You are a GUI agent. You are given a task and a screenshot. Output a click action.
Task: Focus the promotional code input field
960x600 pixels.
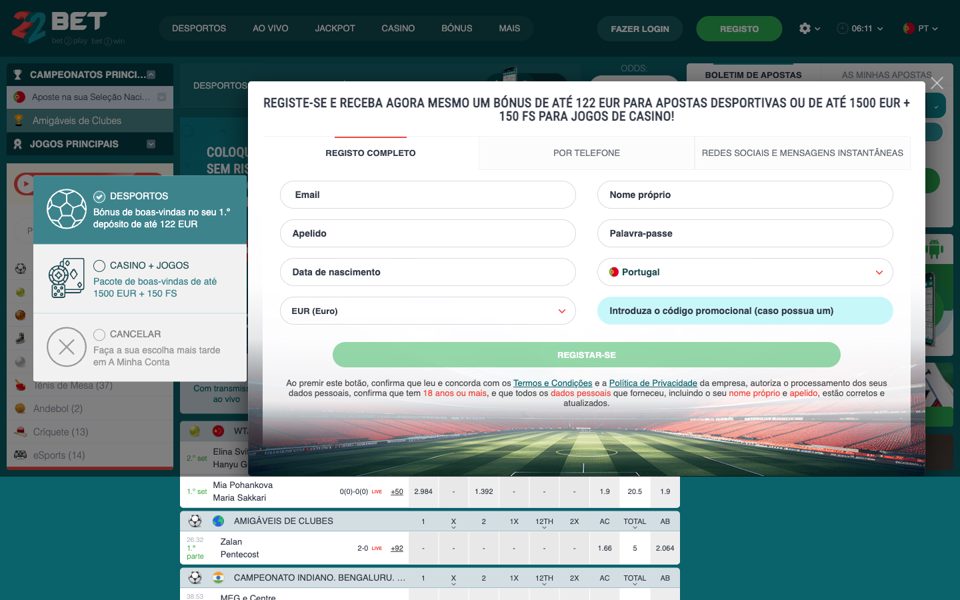[744, 311]
